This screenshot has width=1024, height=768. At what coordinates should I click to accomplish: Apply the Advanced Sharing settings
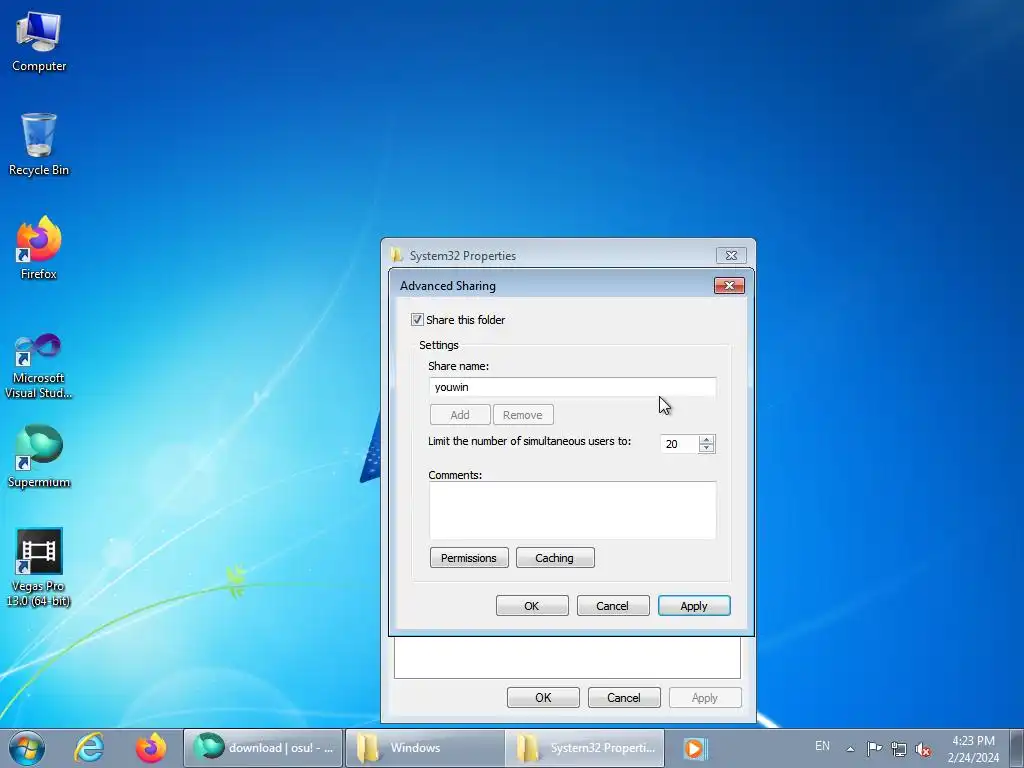pos(694,606)
